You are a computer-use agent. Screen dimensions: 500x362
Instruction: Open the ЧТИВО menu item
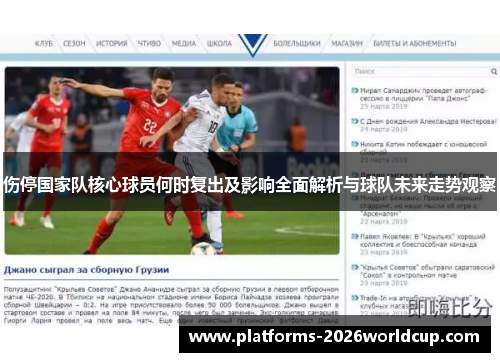[x=149, y=43]
